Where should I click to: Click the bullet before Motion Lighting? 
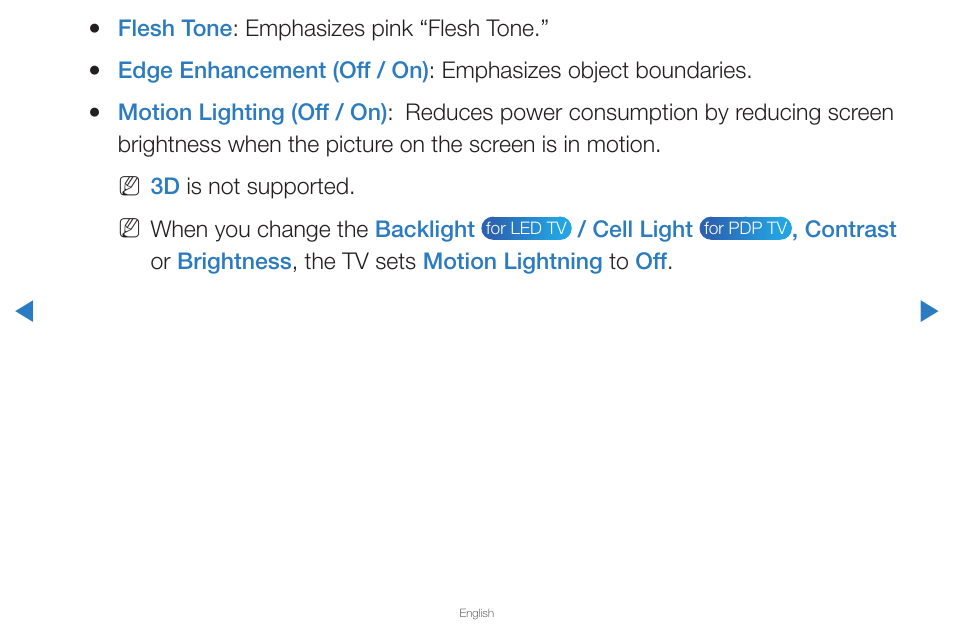coord(94,113)
